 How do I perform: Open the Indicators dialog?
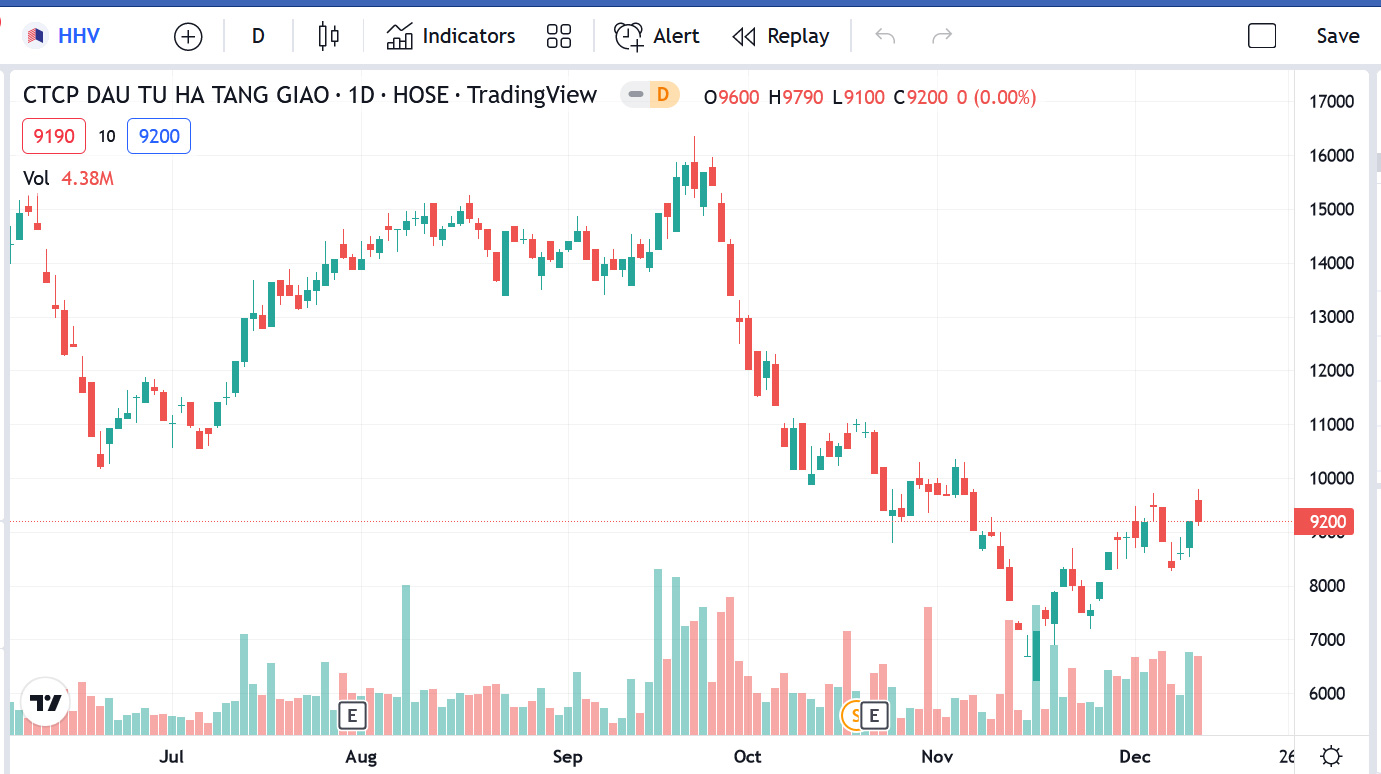(451, 37)
